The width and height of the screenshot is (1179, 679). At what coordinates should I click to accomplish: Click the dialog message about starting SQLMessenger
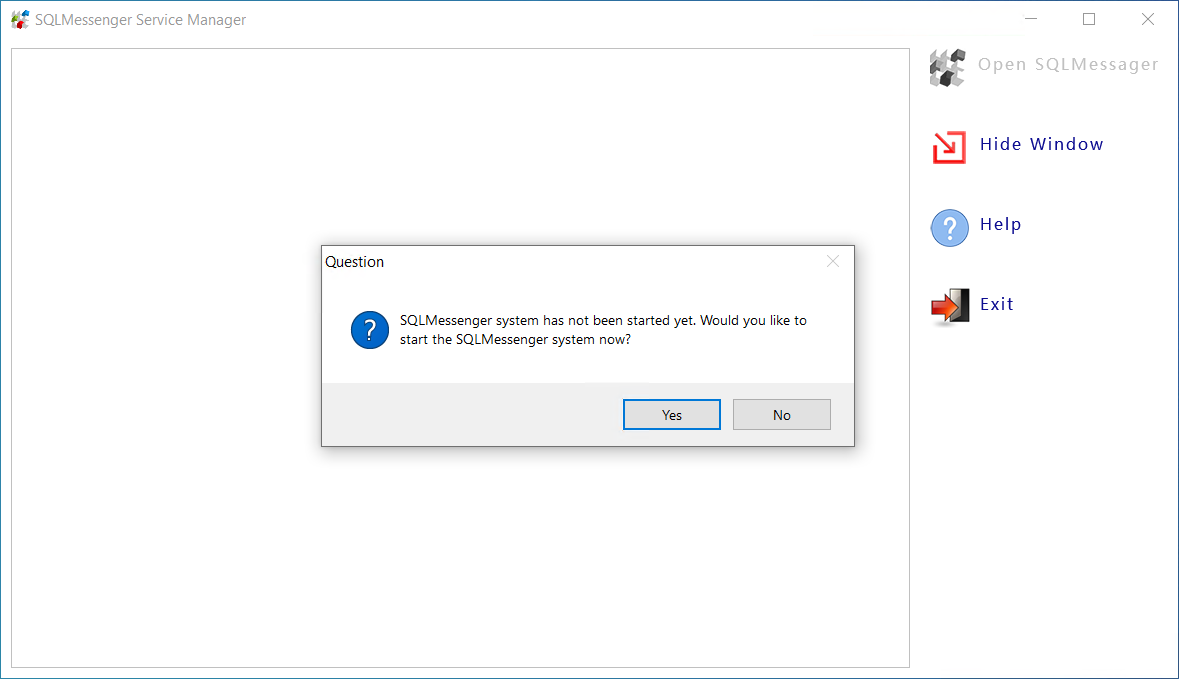click(x=603, y=329)
